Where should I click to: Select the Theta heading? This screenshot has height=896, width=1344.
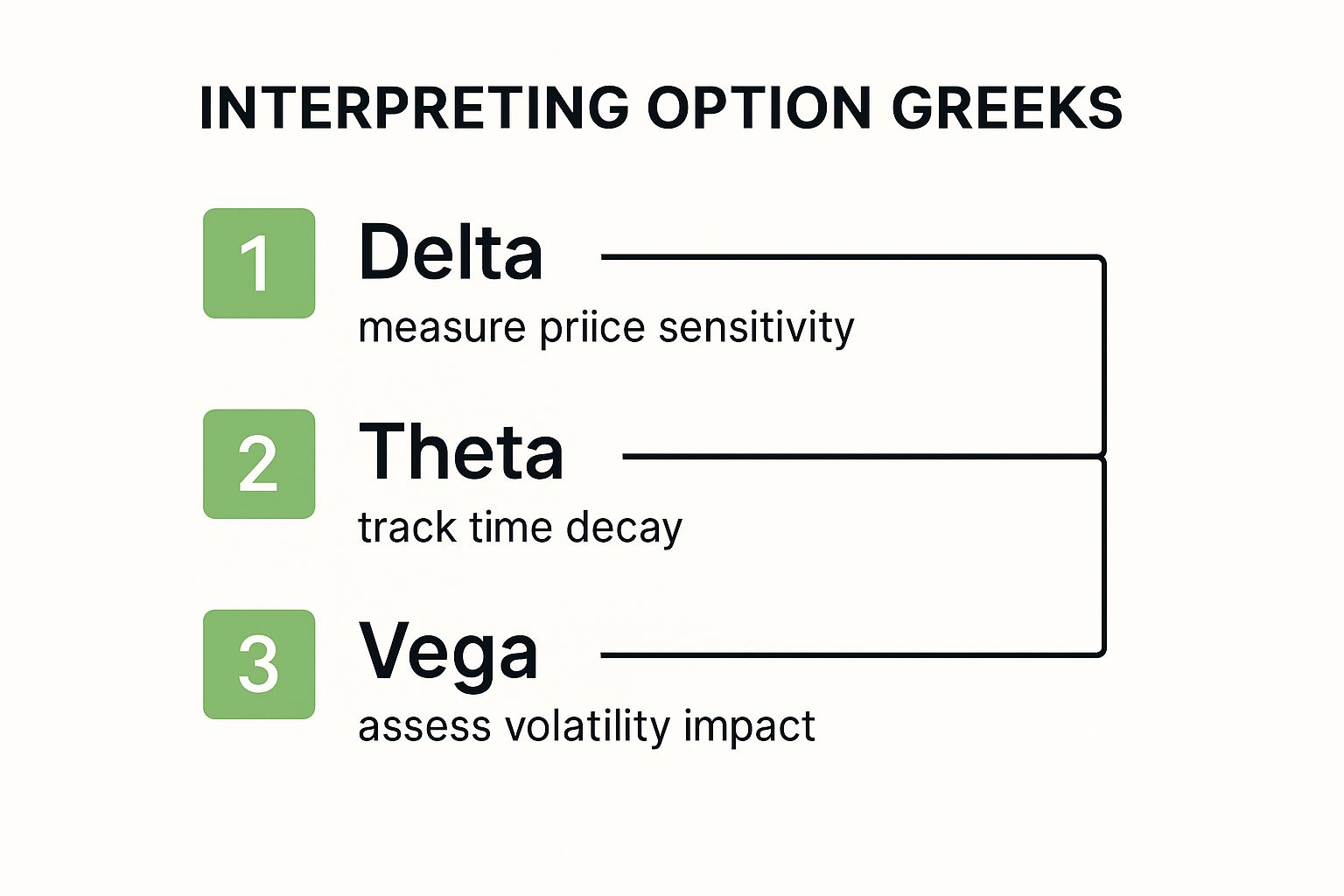pyautogui.click(x=461, y=451)
